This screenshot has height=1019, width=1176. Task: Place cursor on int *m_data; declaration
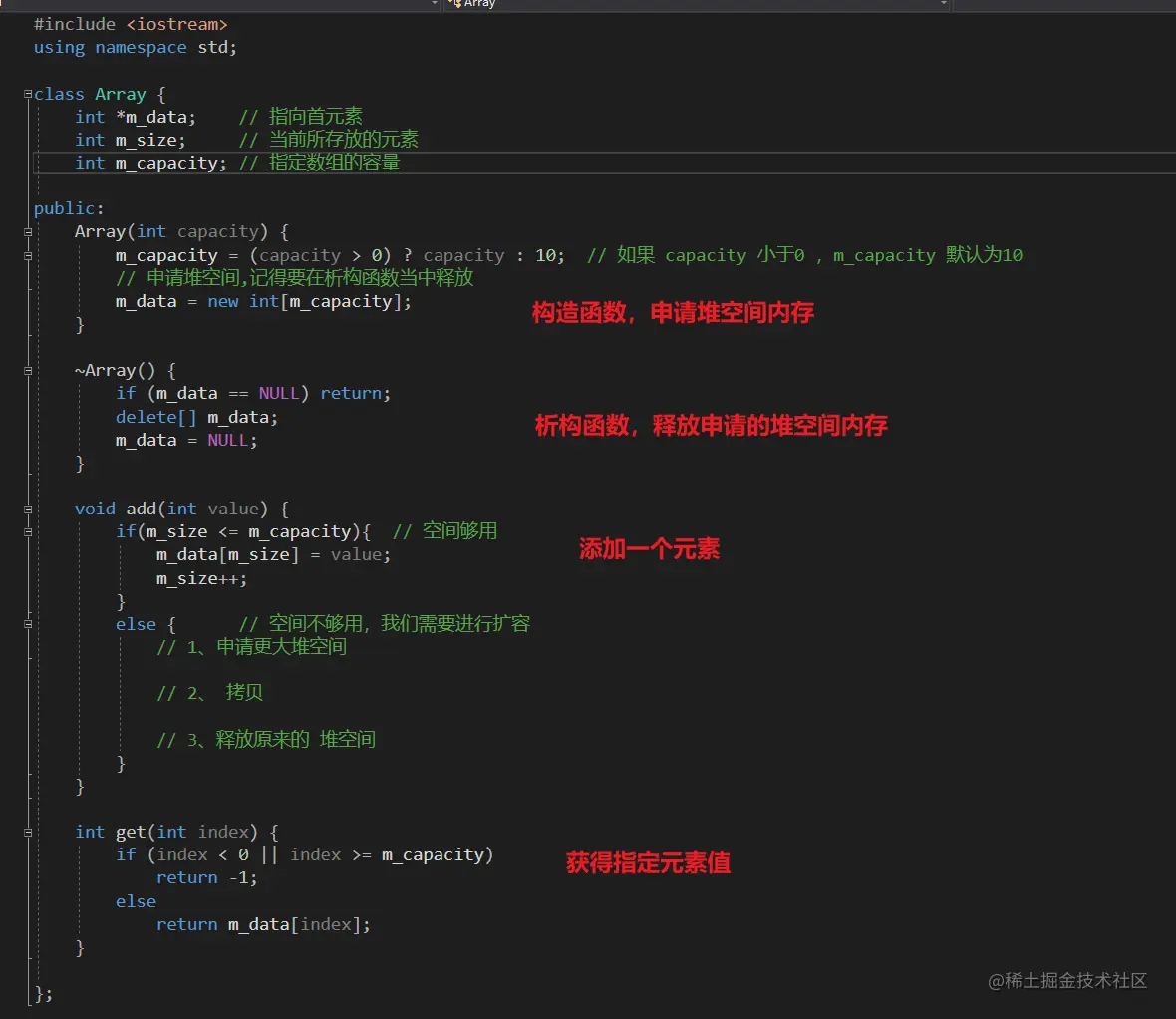135,117
